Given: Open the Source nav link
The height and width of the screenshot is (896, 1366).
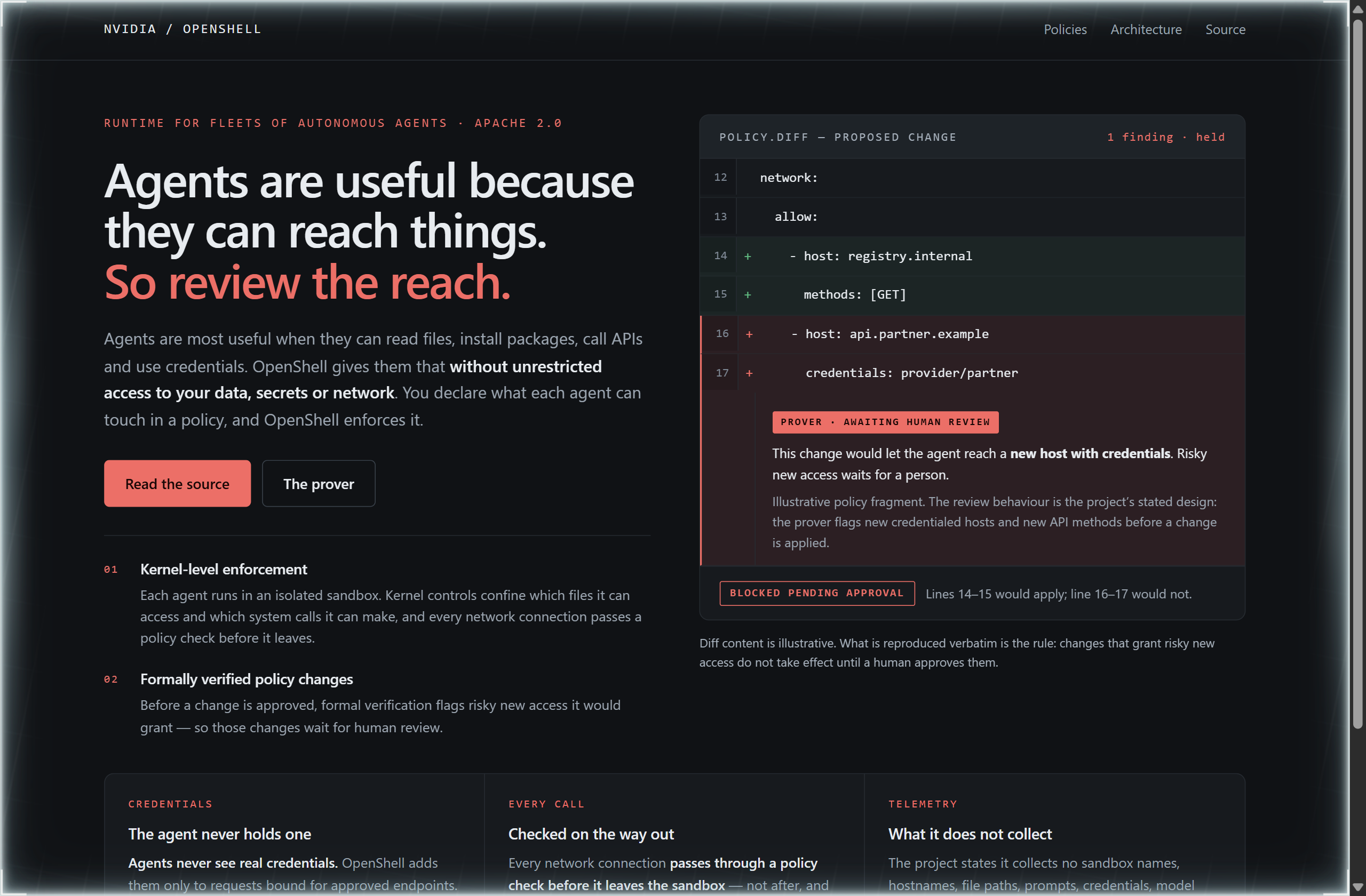Looking at the screenshot, I should coord(1225,29).
